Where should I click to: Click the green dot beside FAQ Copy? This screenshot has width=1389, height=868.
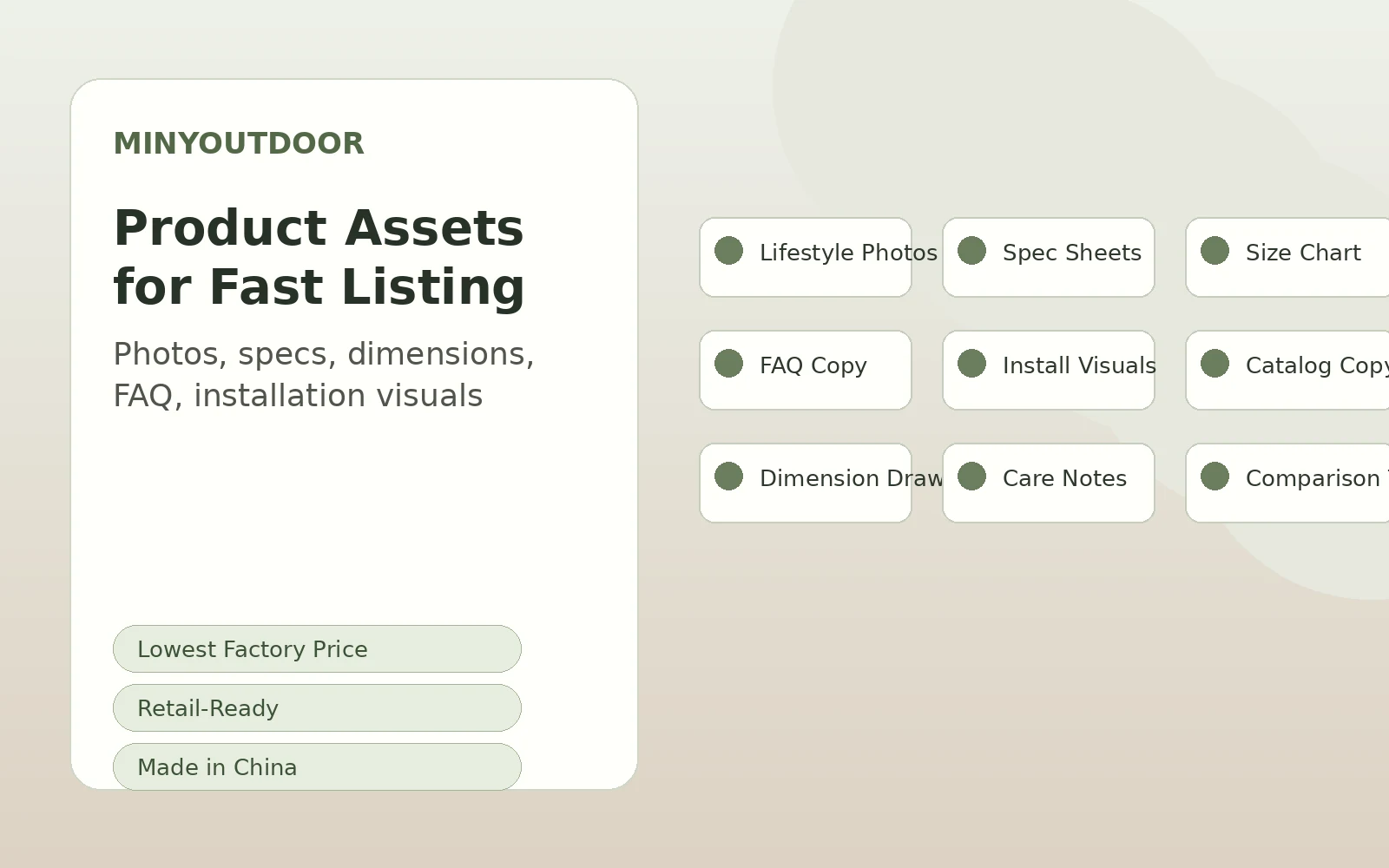(x=728, y=364)
